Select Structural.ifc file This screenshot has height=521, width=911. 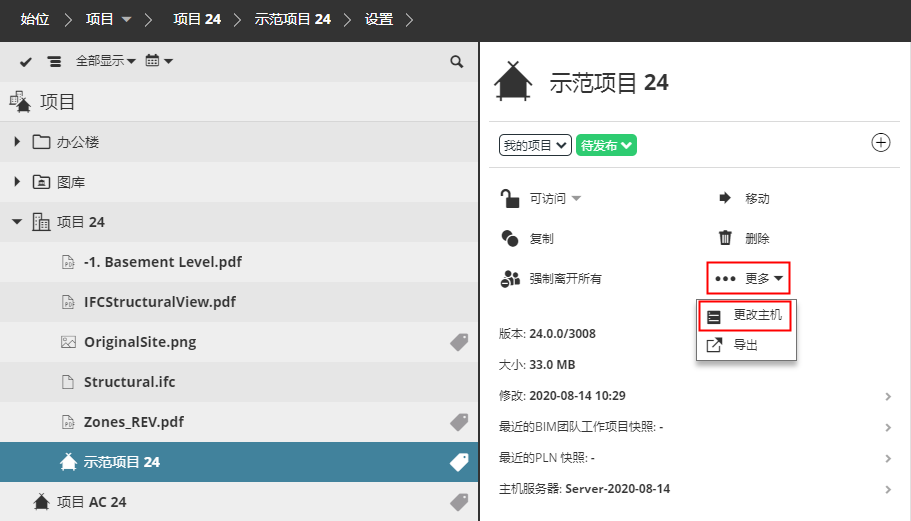(239, 382)
